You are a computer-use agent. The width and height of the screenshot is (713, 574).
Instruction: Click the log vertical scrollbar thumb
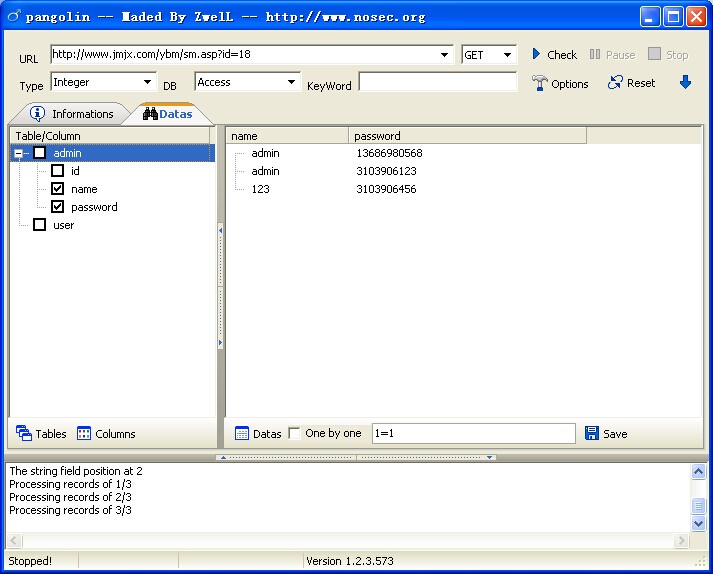click(x=698, y=505)
